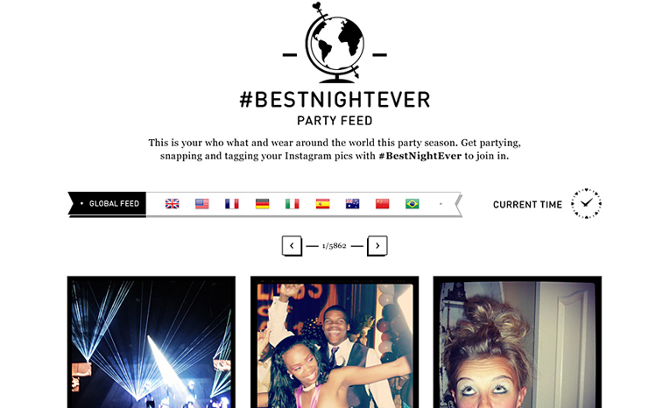Image resolution: width=670 pixels, height=408 pixels.
Task: Select the United States flag feed
Action: tap(202, 204)
